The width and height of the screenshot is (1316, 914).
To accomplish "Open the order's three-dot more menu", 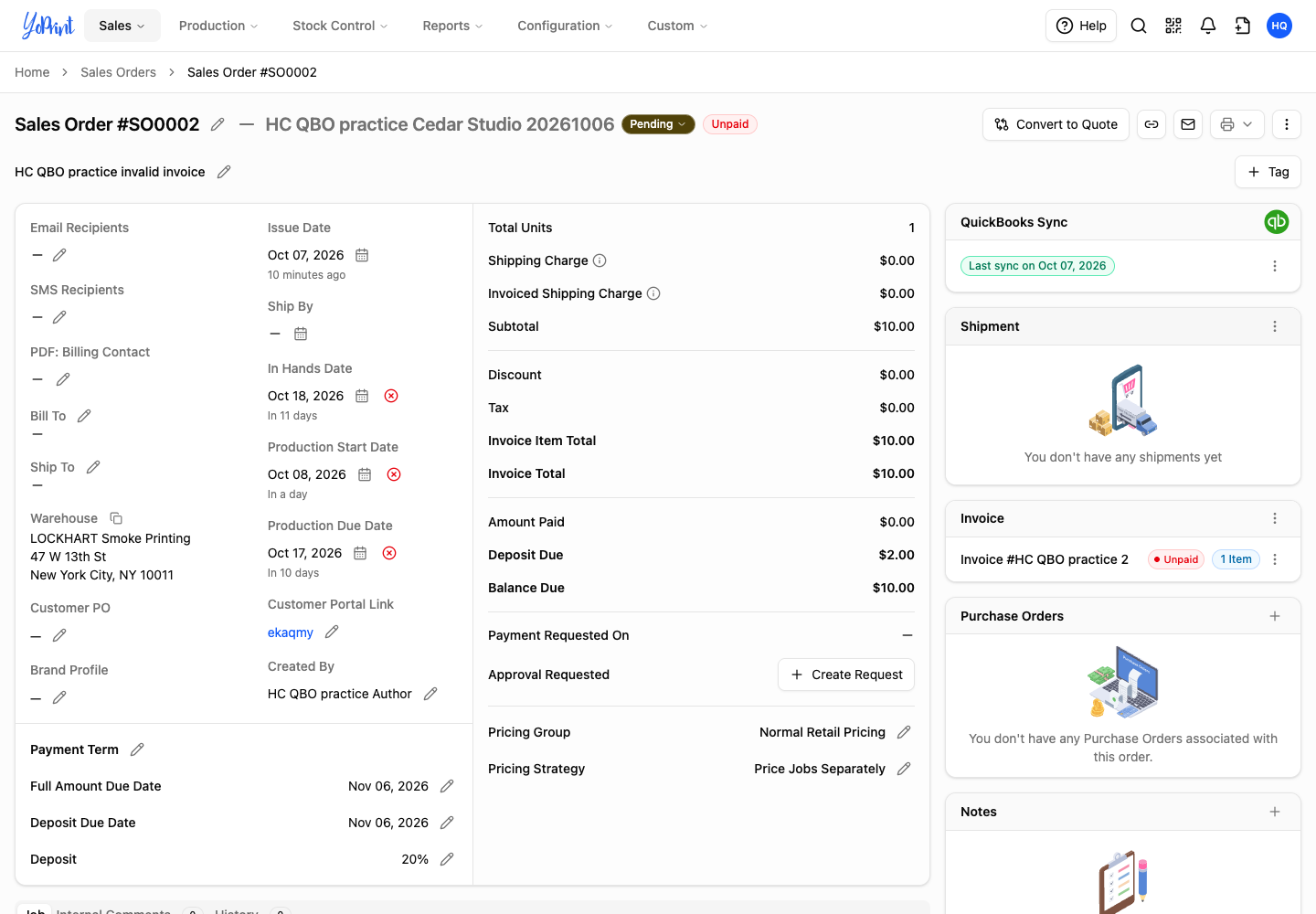I will (1287, 124).
